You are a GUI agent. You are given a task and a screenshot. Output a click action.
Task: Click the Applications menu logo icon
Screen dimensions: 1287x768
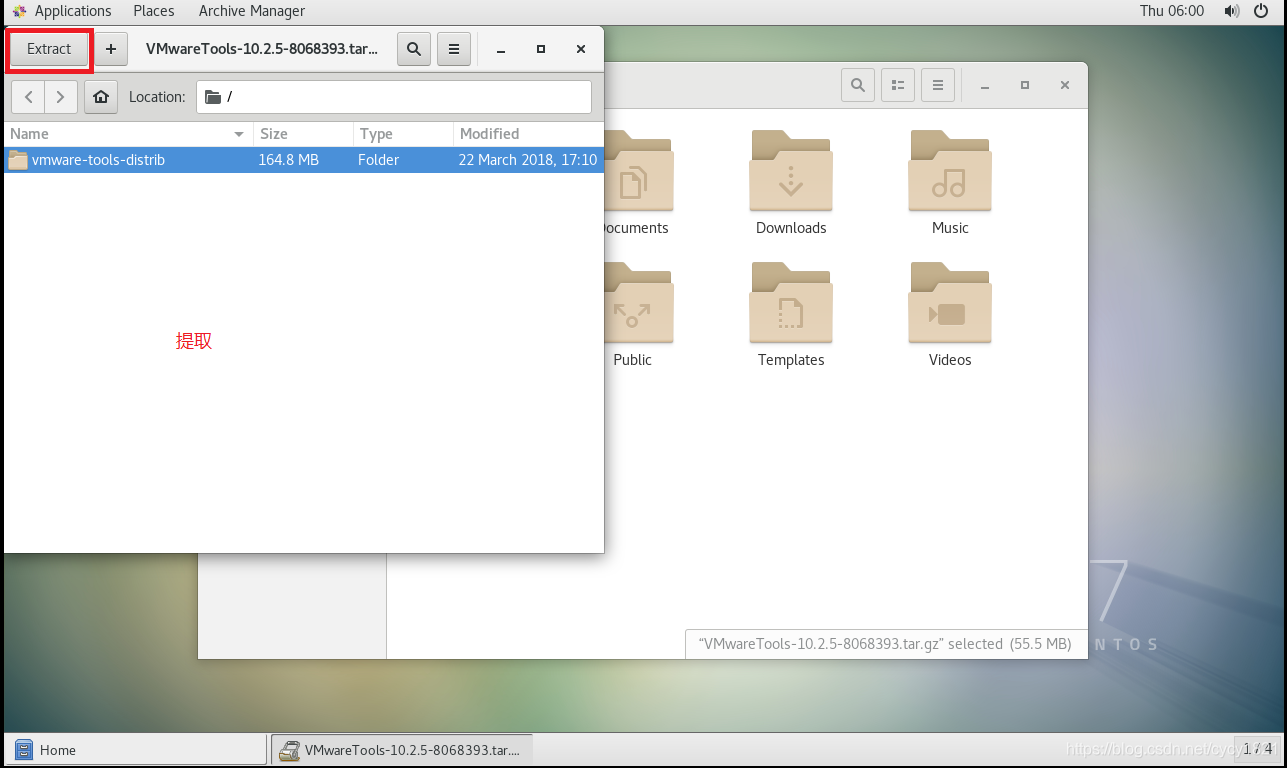click(x=19, y=11)
